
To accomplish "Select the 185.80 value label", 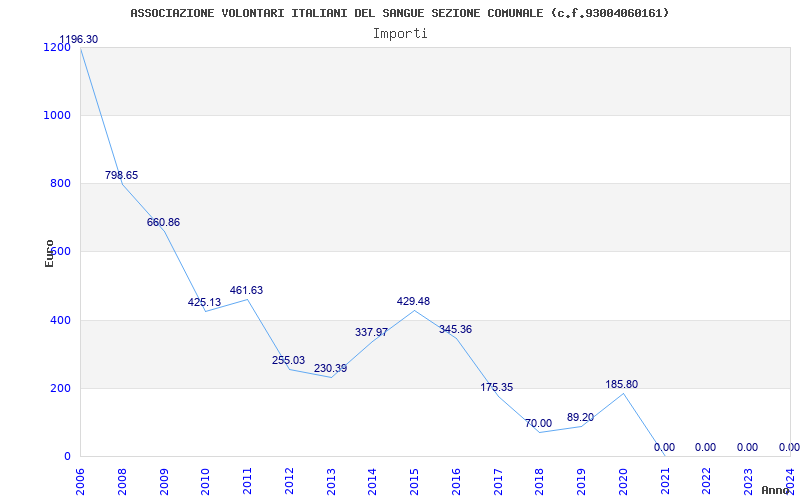I will tap(621, 384).
